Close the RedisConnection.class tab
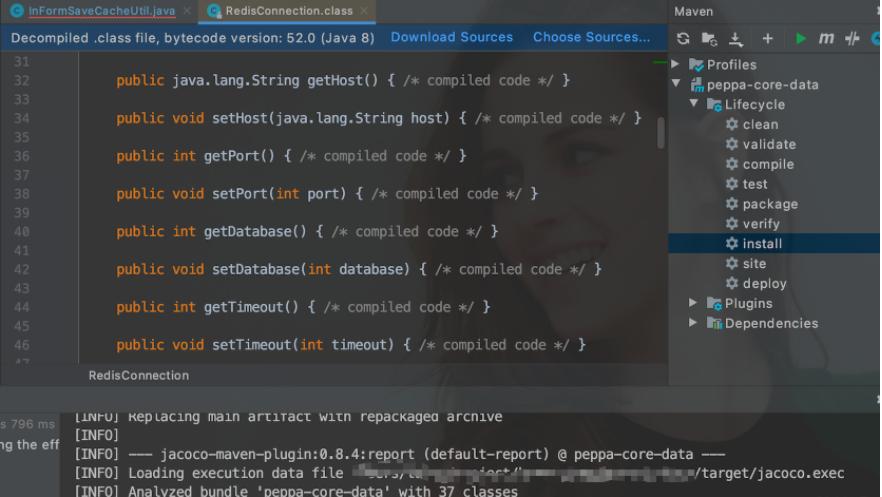This screenshot has height=497, width=882. pos(365,11)
